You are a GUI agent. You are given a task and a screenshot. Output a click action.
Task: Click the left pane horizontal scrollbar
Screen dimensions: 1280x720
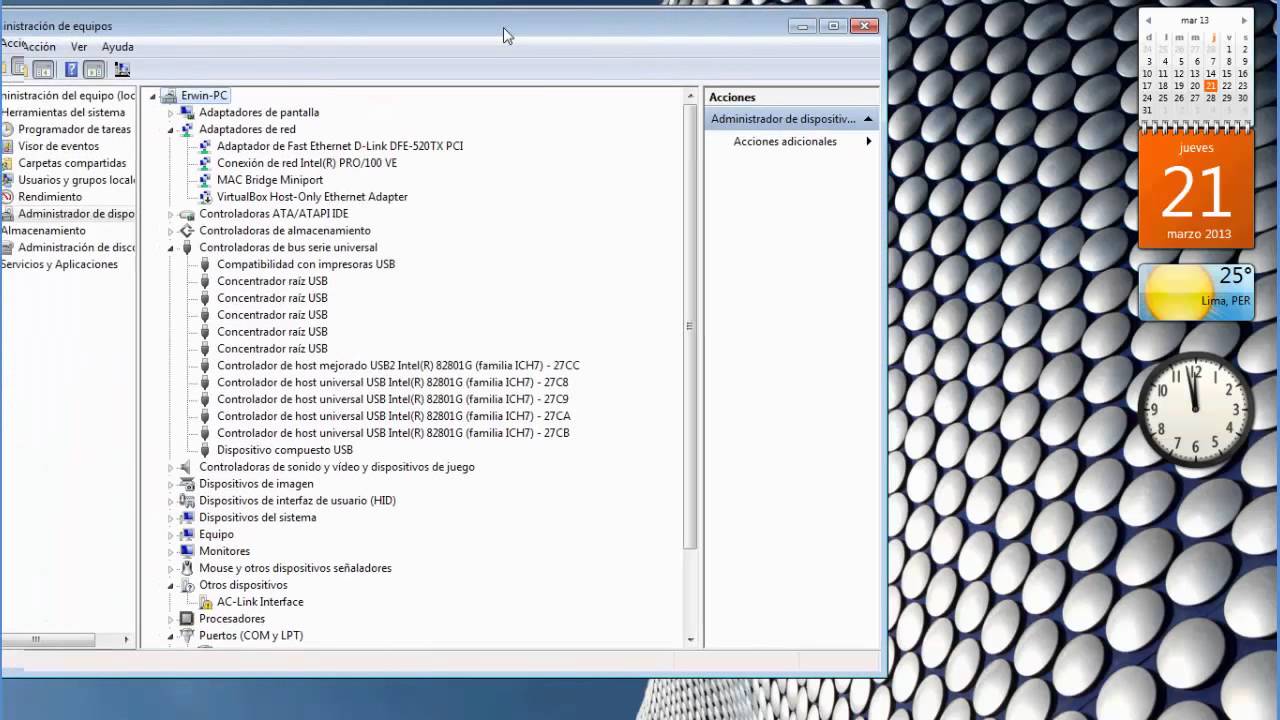pyautogui.click(x=49, y=639)
